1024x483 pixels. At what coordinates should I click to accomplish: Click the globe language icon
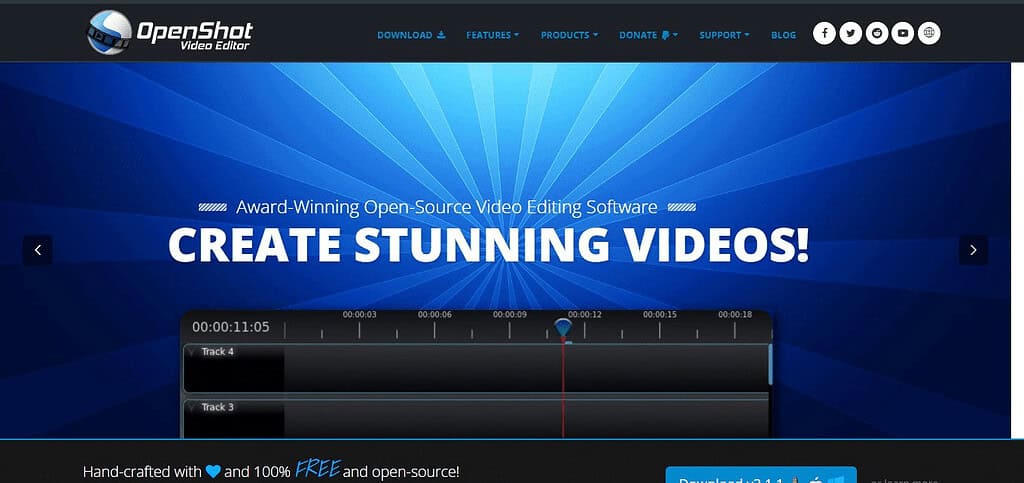[929, 33]
